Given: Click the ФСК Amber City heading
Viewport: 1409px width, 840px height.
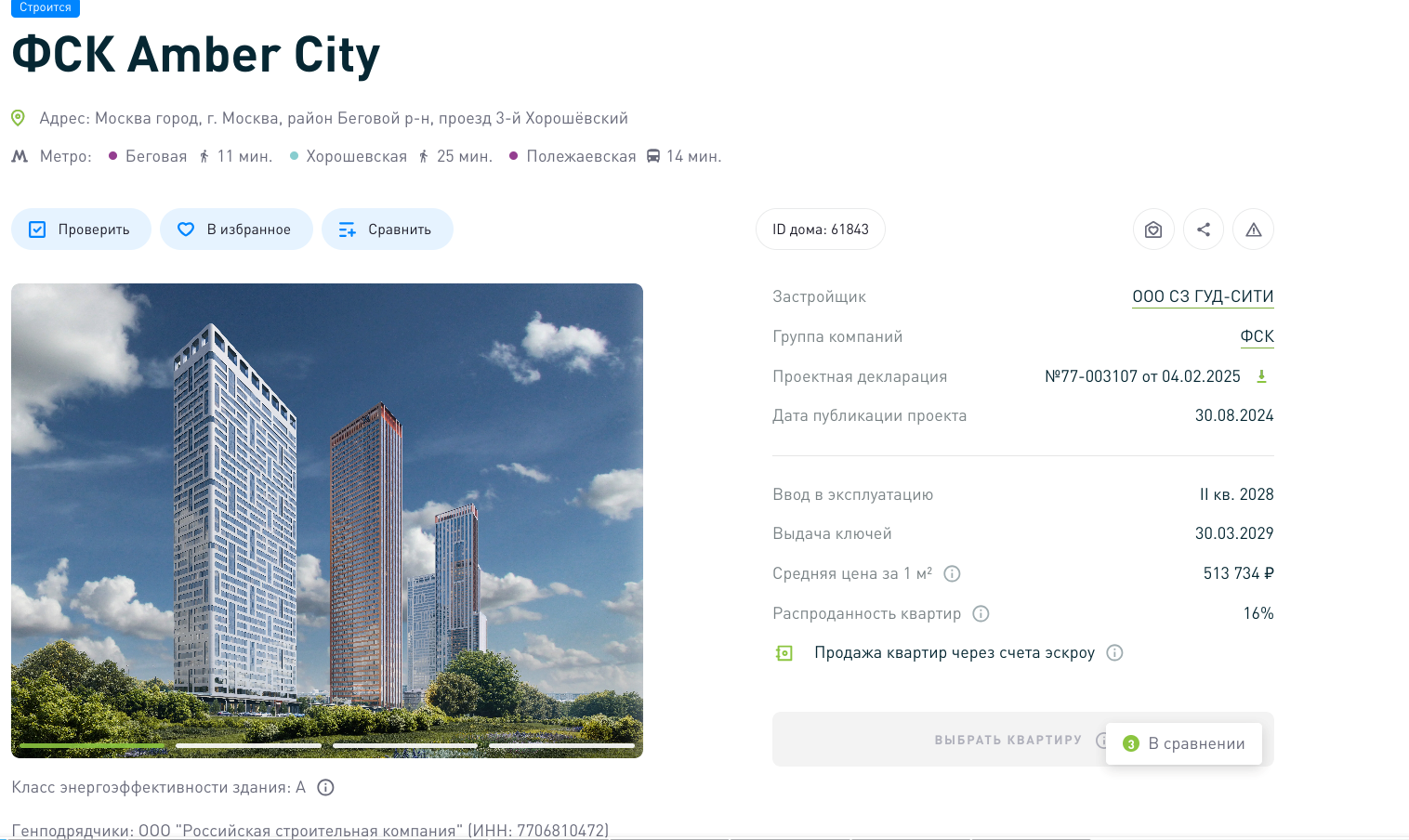Looking at the screenshot, I should 196,55.
